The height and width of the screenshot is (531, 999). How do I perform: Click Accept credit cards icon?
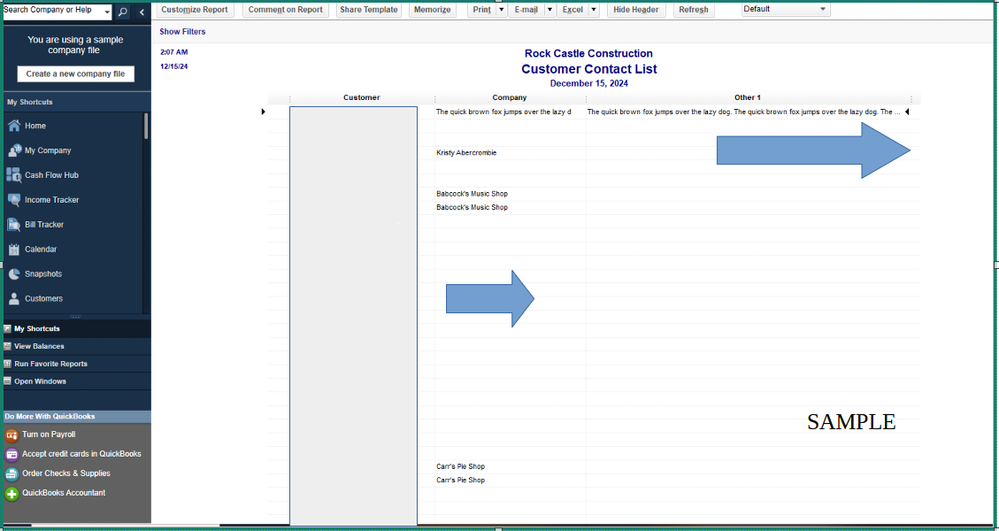pos(11,455)
